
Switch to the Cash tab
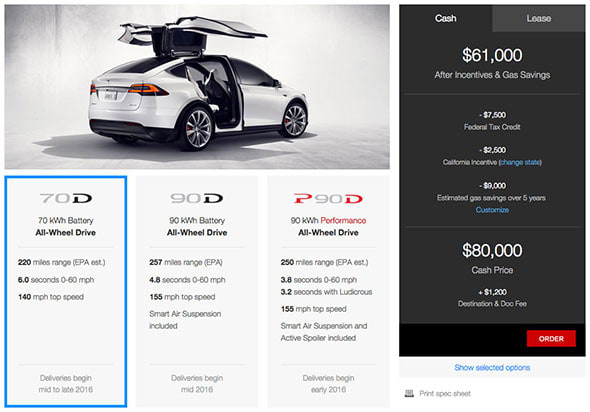point(446,18)
